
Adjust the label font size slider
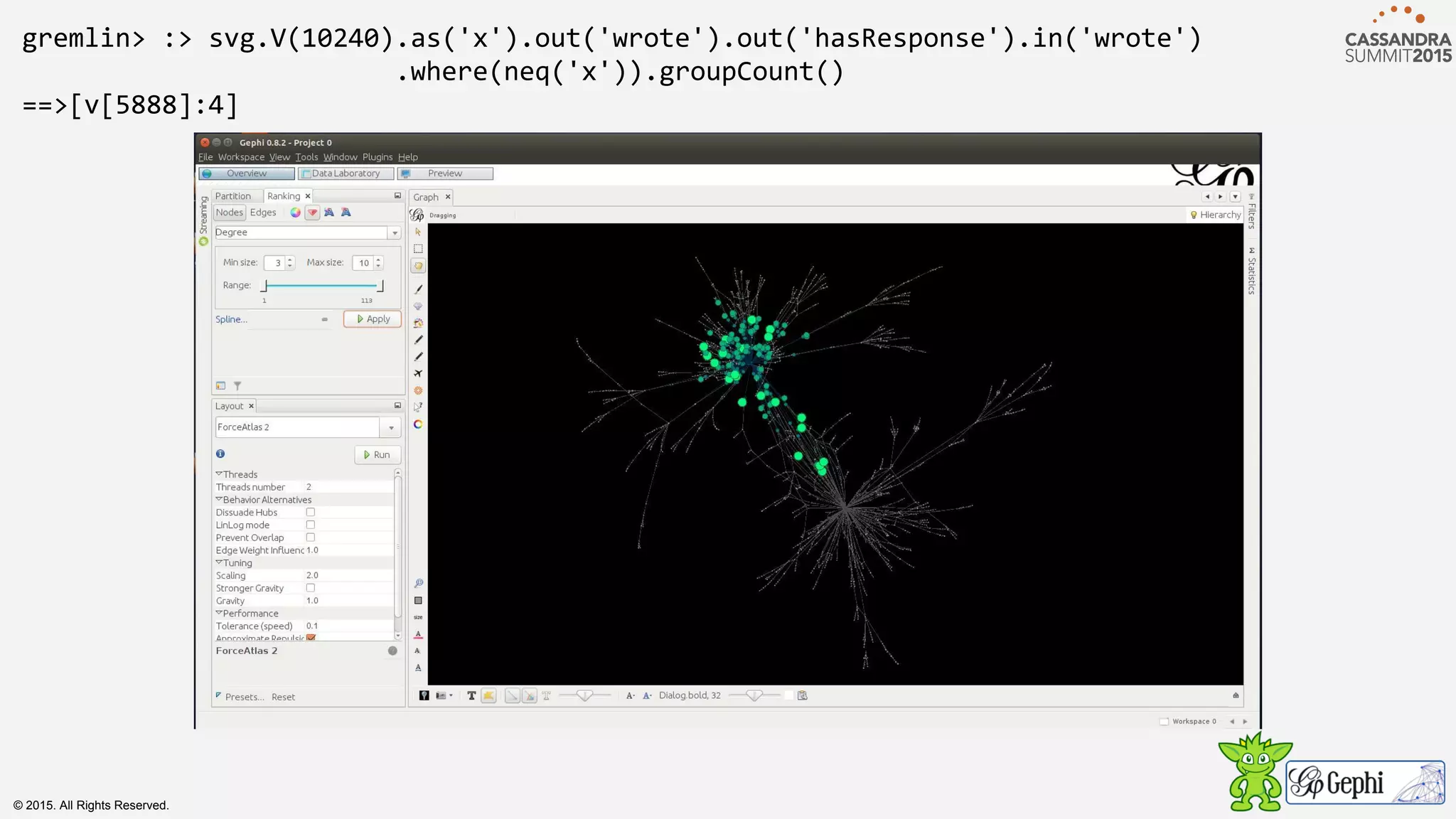[x=754, y=696]
